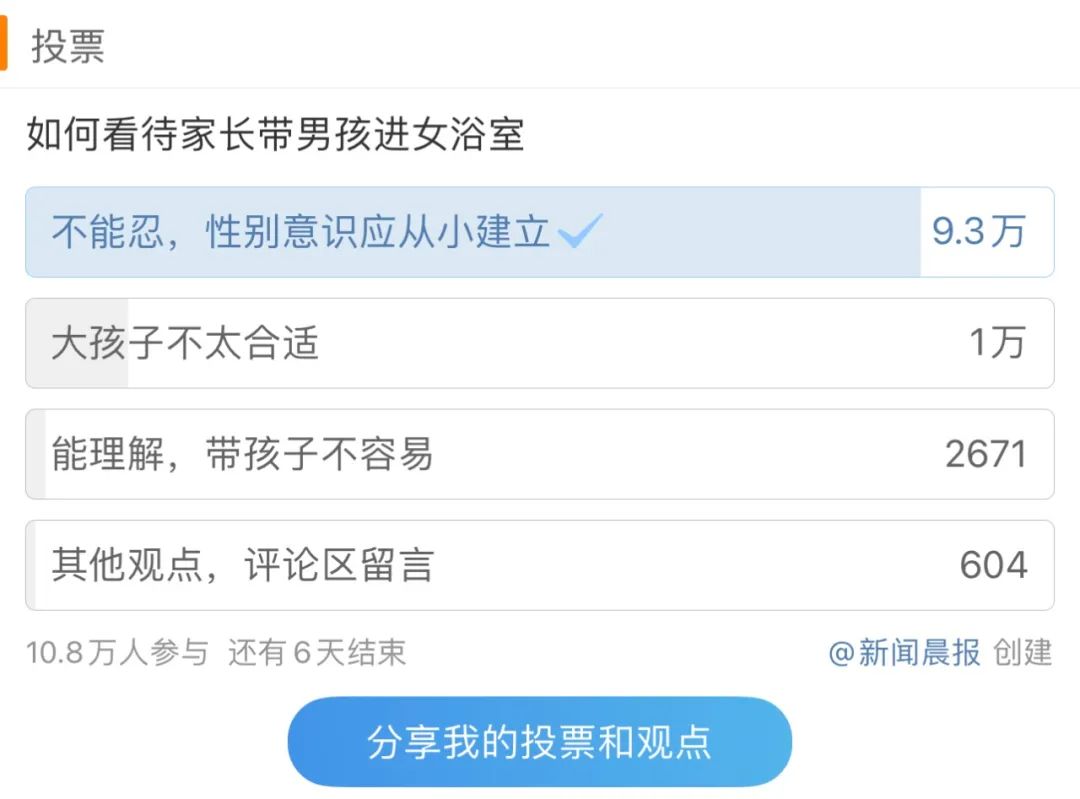Viewport: 1080px width, 799px height.
Task: Tap the 分享我的投票和观点 button
Action: pyautogui.click(x=539, y=742)
